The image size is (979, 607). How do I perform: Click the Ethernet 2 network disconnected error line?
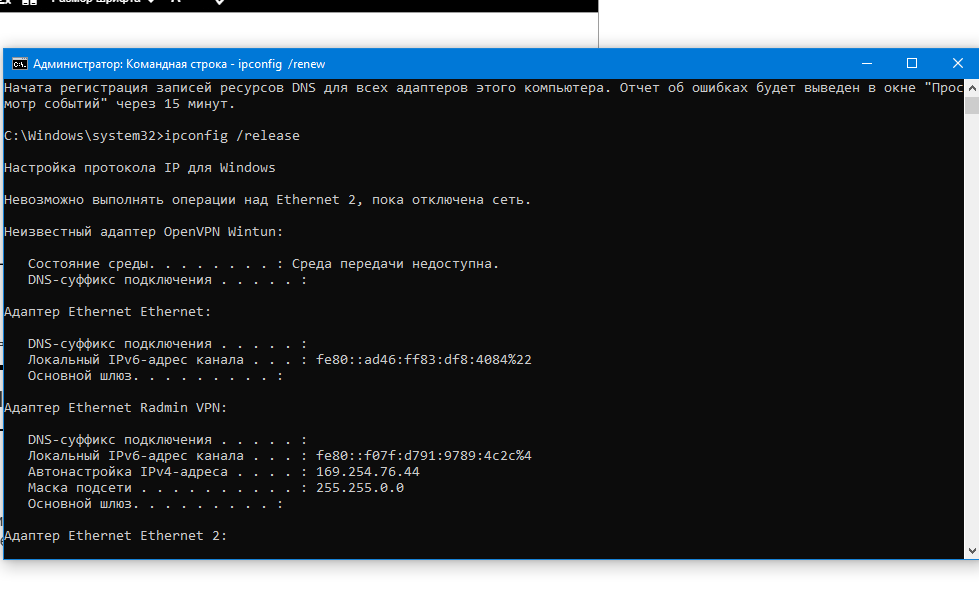pyautogui.click(x=267, y=200)
